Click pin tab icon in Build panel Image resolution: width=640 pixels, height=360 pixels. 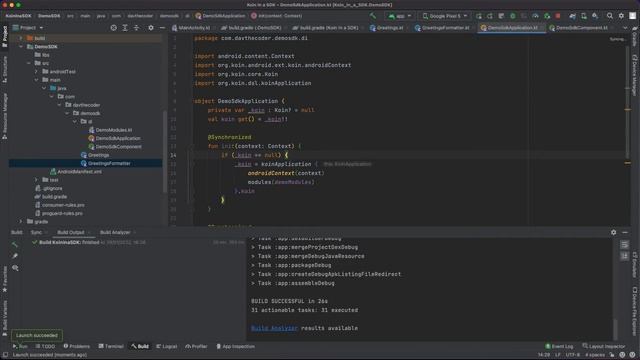(x=15, y=256)
